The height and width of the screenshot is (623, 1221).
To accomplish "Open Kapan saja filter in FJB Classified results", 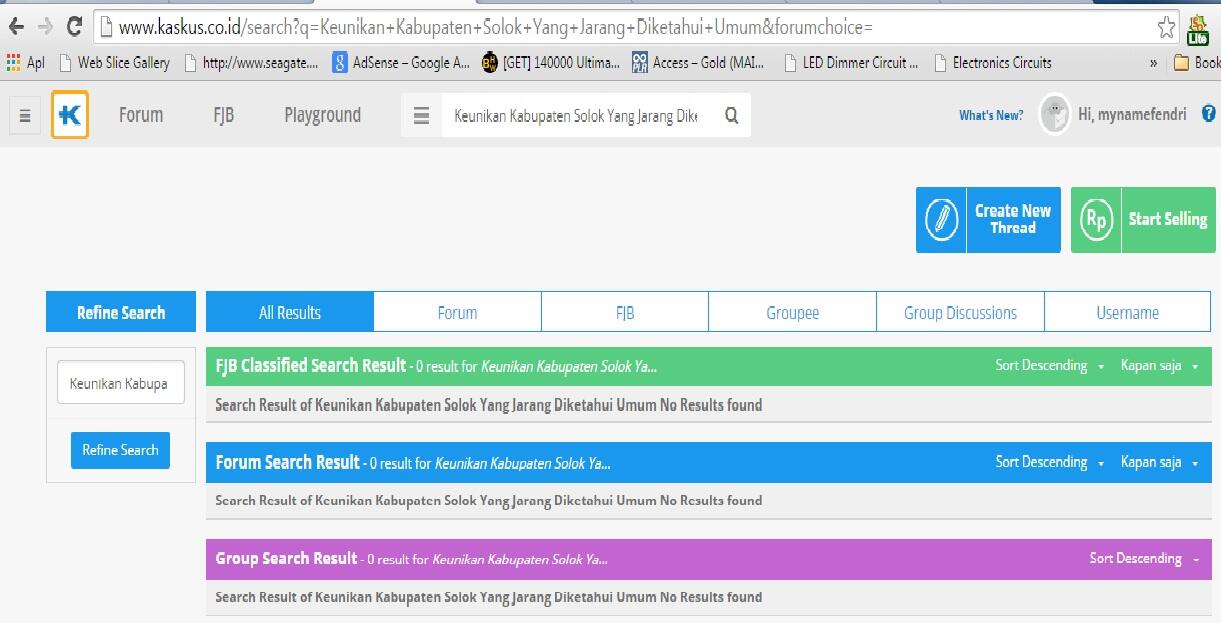I will coord(1158,366).
